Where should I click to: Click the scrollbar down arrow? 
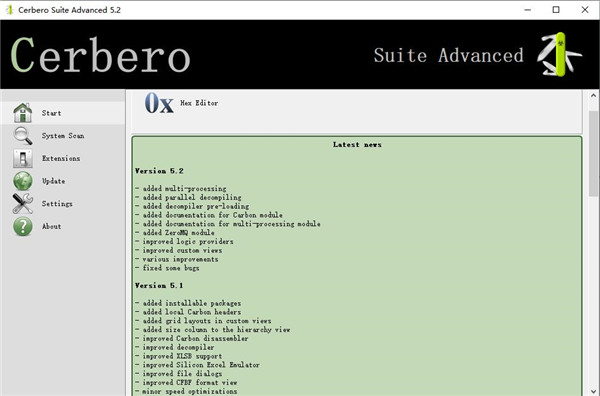pos(593,391)
